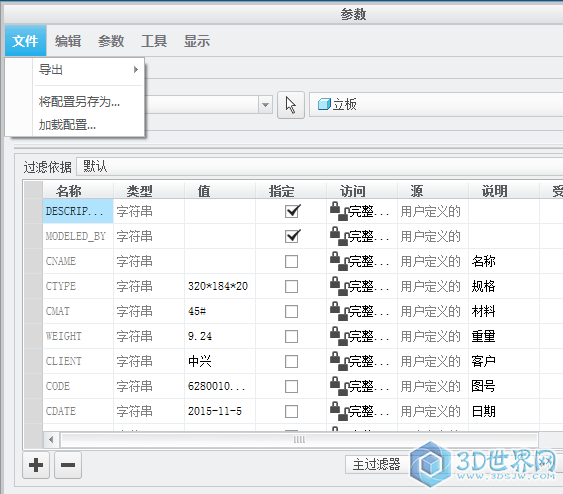Select the DESCRIP... parameter name cell

78,211
